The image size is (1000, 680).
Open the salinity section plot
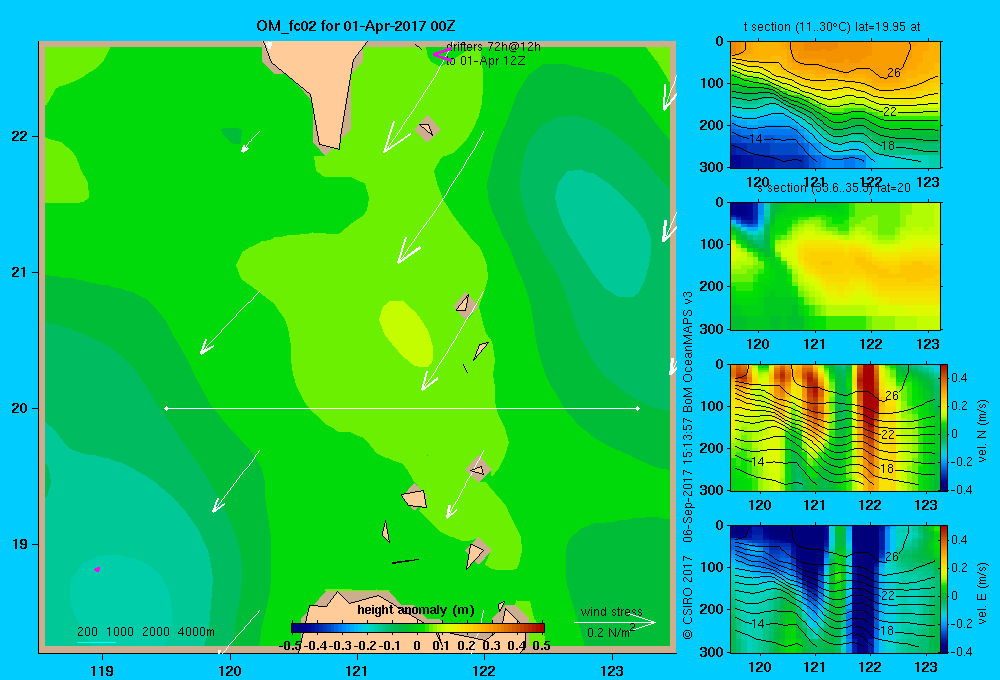tap(835, 265)
